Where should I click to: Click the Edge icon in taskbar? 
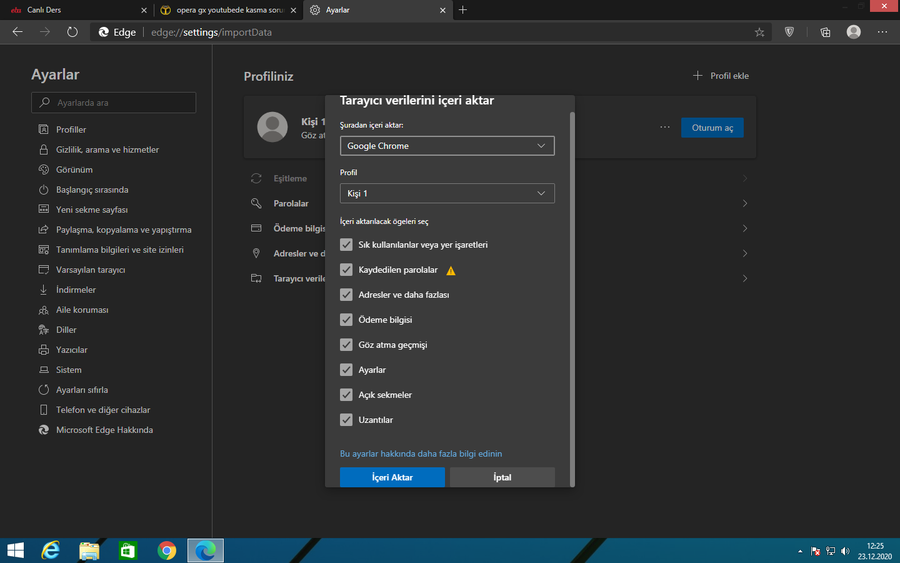(205, 550)
